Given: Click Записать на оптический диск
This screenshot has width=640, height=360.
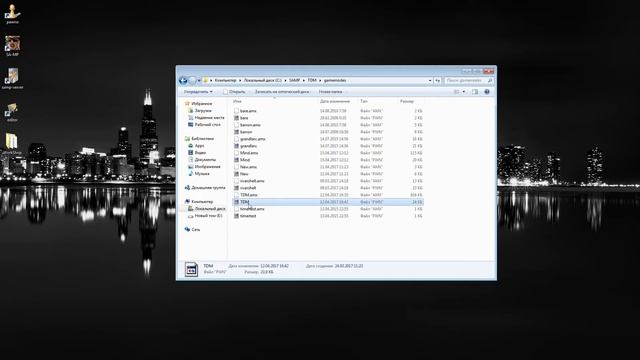Looking at the screenshot, I should (x=282, y=92).
